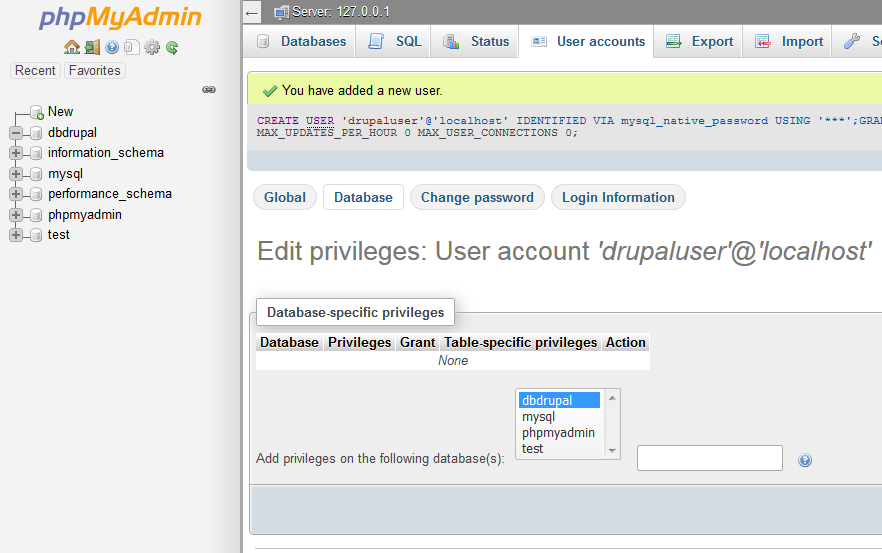882x553 pixels.
Task: Open the MySQL documentation page icon
Action: click(x=132, y=47)
